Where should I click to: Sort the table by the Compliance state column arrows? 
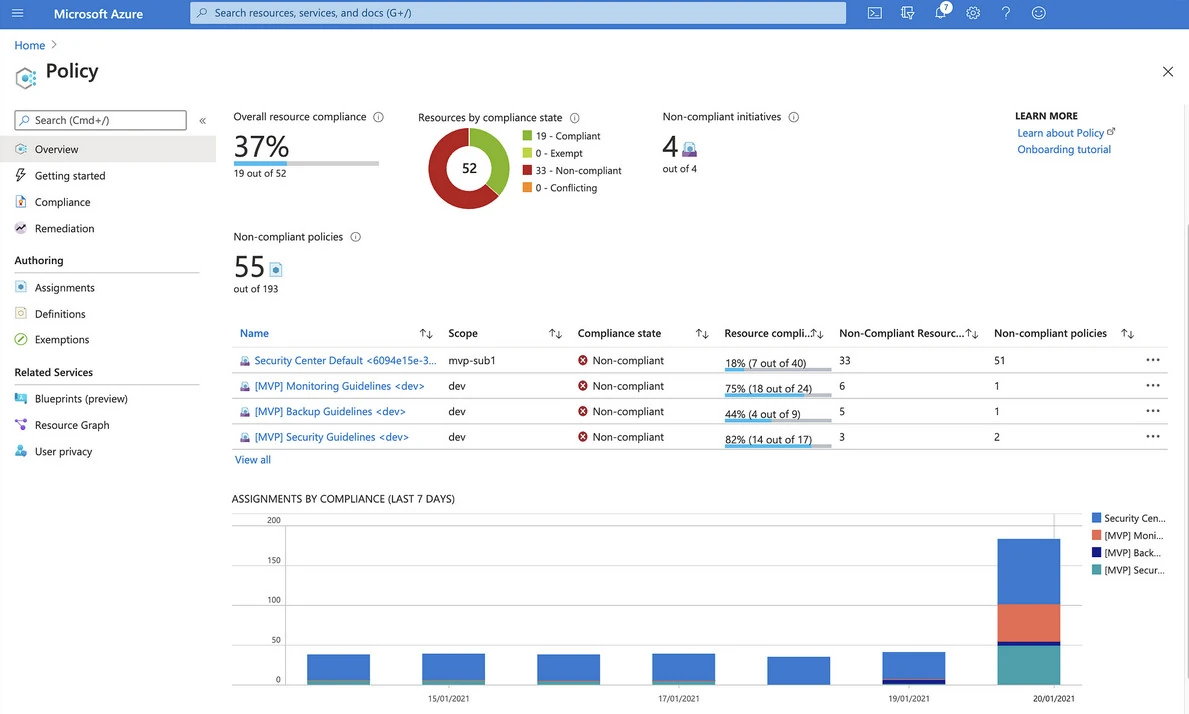(702, 334)
